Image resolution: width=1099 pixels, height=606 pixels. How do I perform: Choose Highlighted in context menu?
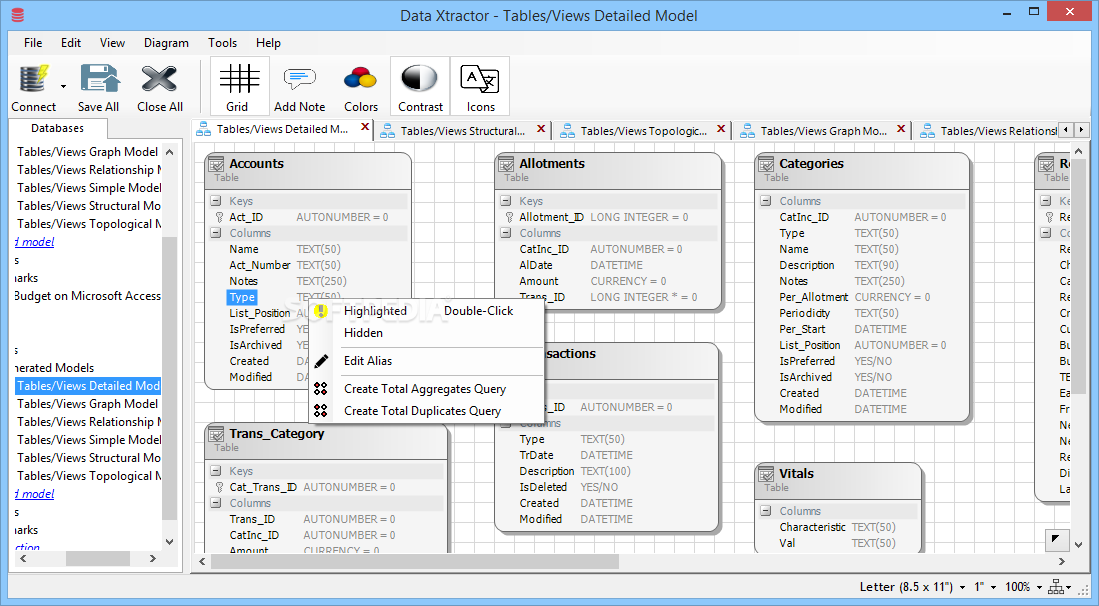pos(427,311)
